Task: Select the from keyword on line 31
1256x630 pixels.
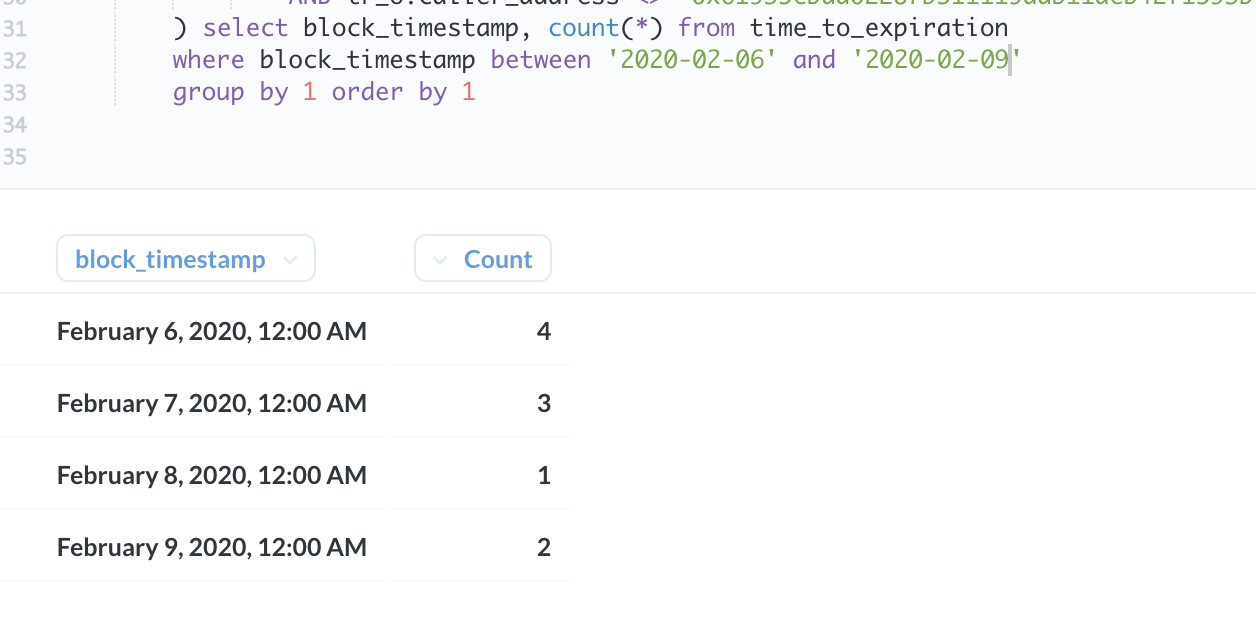Action: tap(705, 27)
